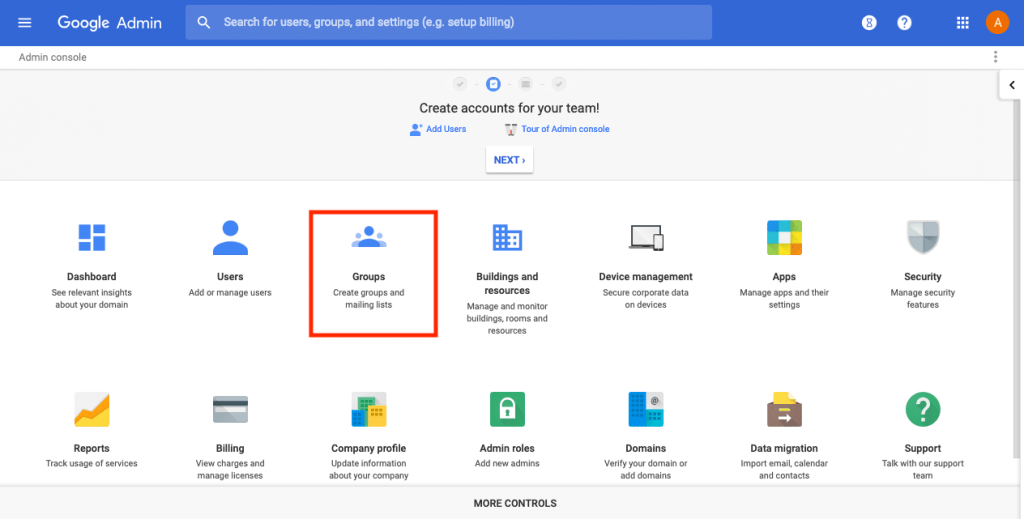This screenshot has width=1024, height=519.
Task: Click the Apps title text
Action: [x=784, y=277]
